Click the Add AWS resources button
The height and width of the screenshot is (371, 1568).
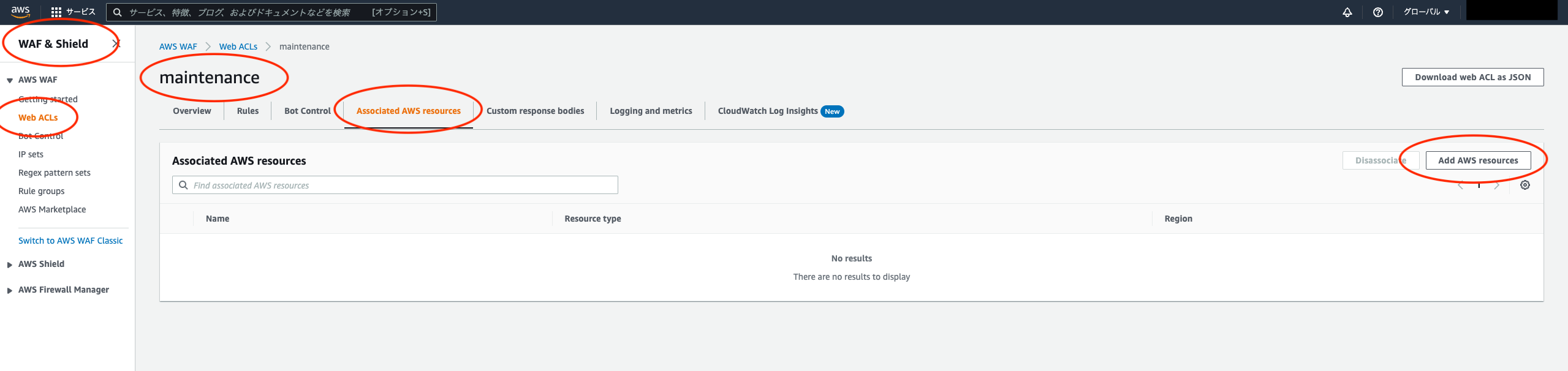click(1478, 160)
